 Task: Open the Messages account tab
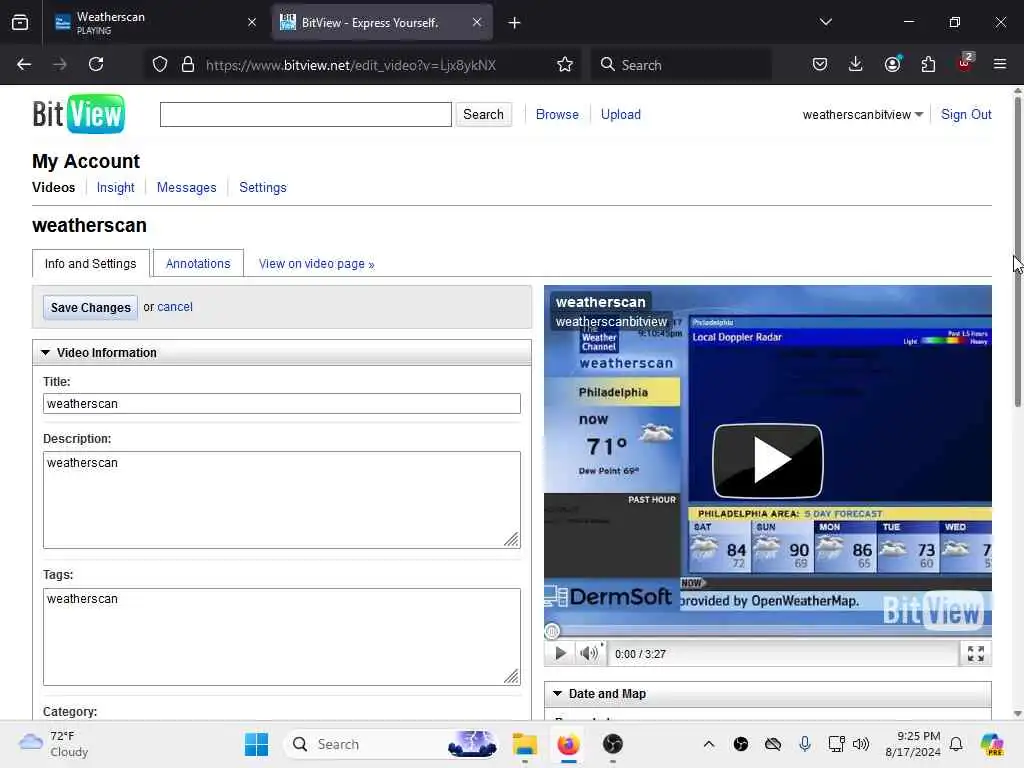pyautogui.click(x=186, y=187)
